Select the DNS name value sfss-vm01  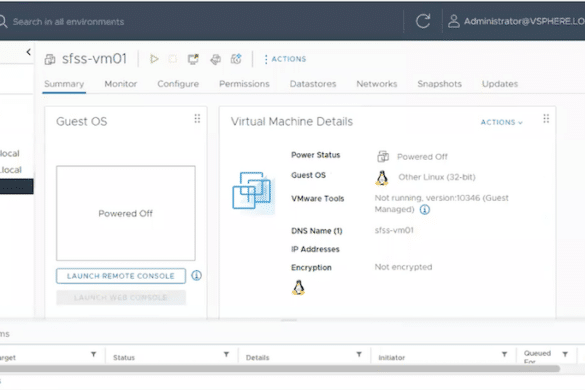tap(394, 230)
